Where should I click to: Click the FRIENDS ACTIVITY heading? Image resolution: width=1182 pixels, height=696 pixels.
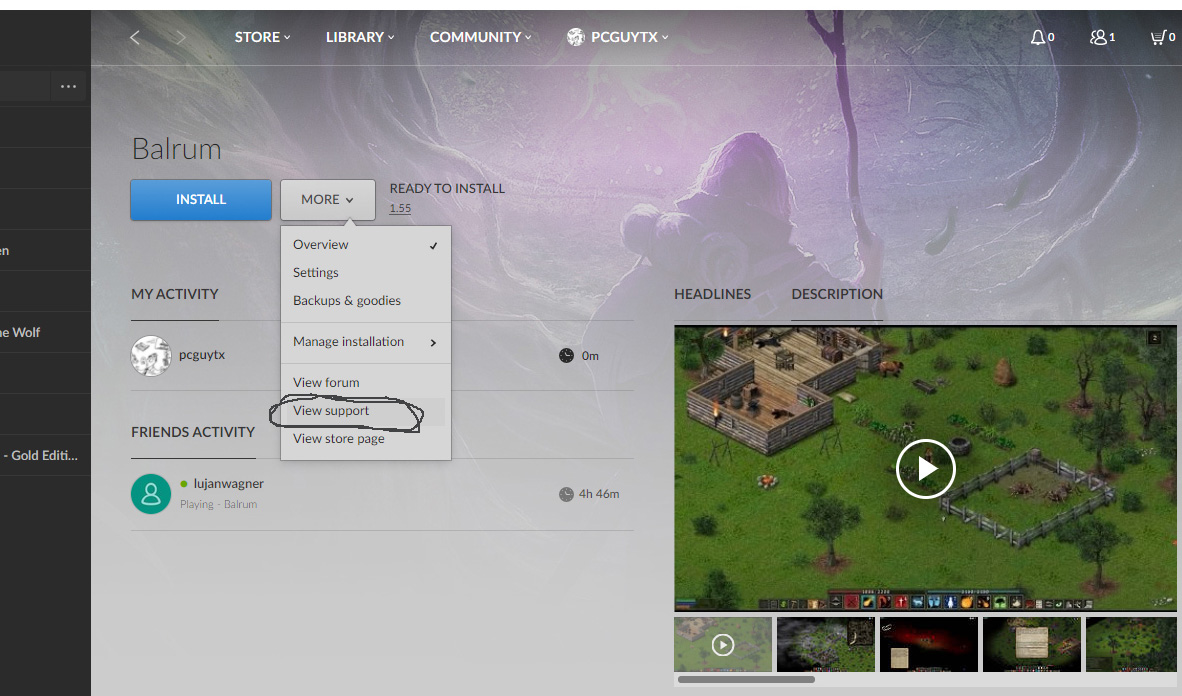[193, 432]
